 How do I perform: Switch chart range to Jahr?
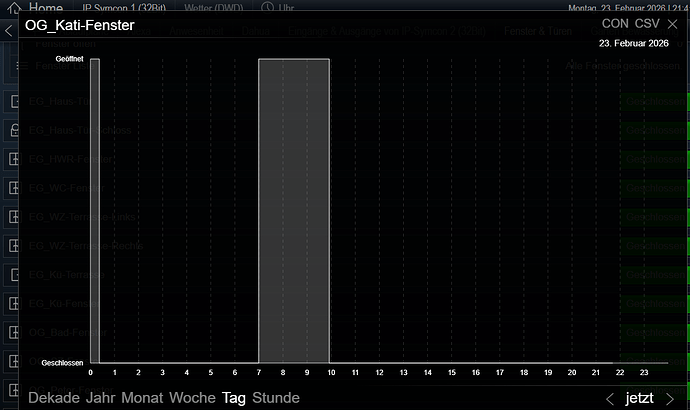tap(100, 398)
